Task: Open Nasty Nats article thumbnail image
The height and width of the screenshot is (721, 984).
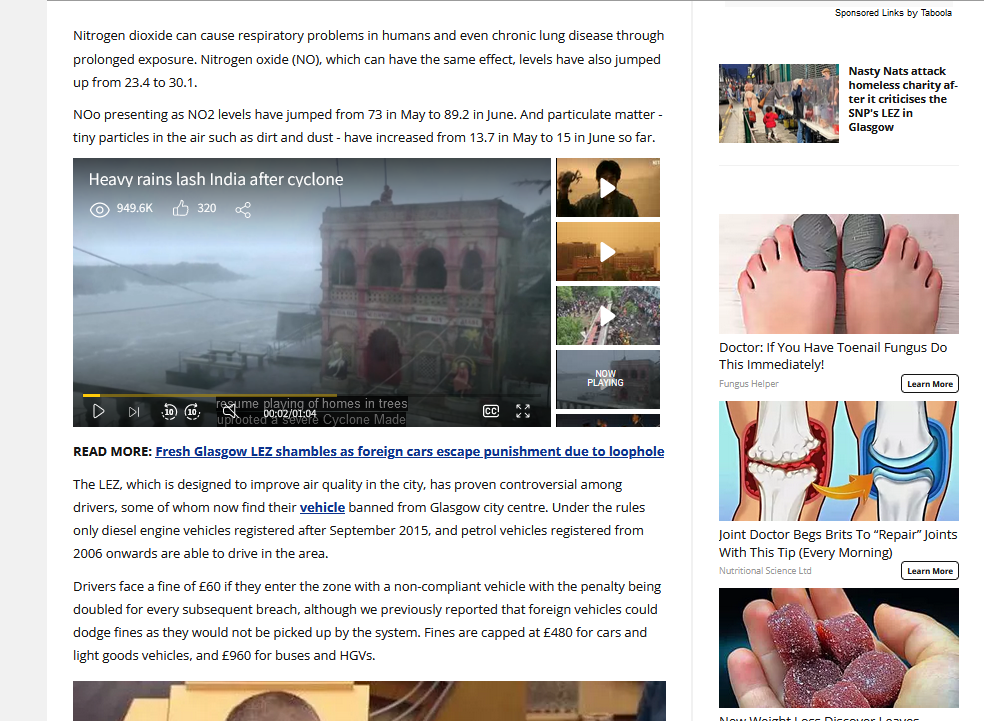Action: click(779, 104)
